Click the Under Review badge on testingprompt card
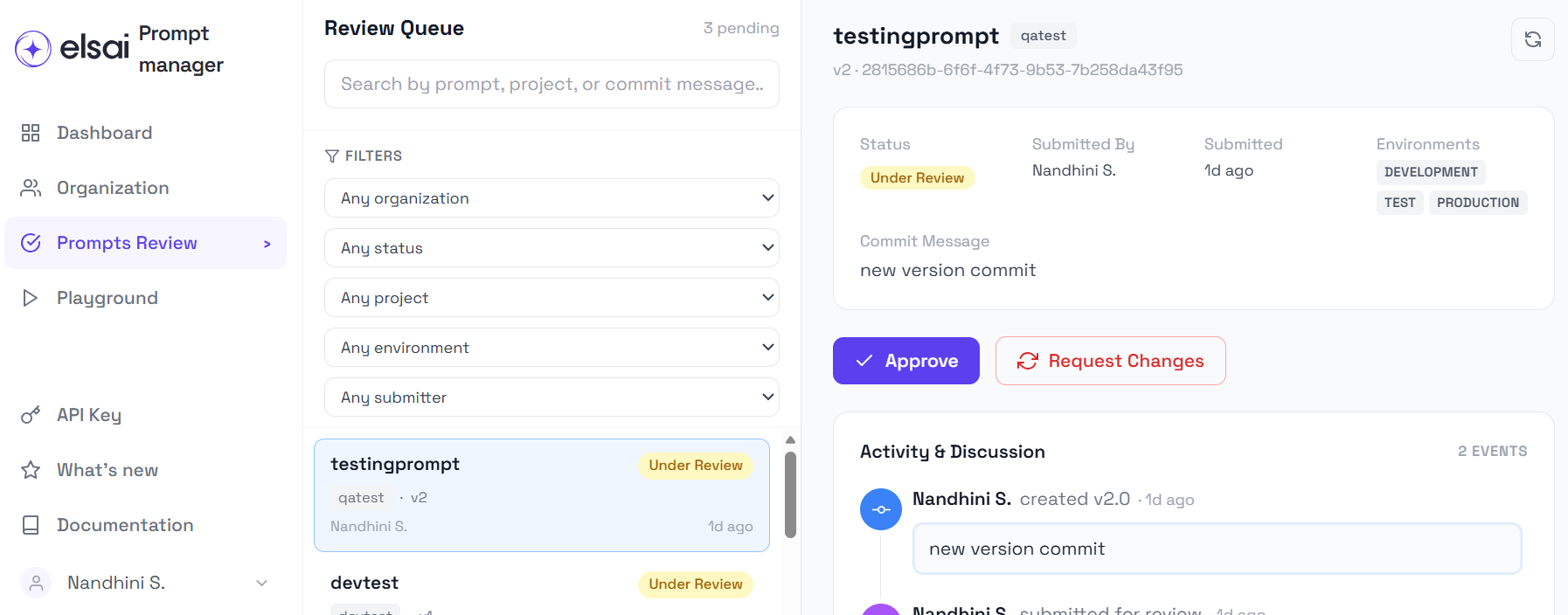Image resolution: width=1568 pixels, height=615 pixels. tap(696, 466)
